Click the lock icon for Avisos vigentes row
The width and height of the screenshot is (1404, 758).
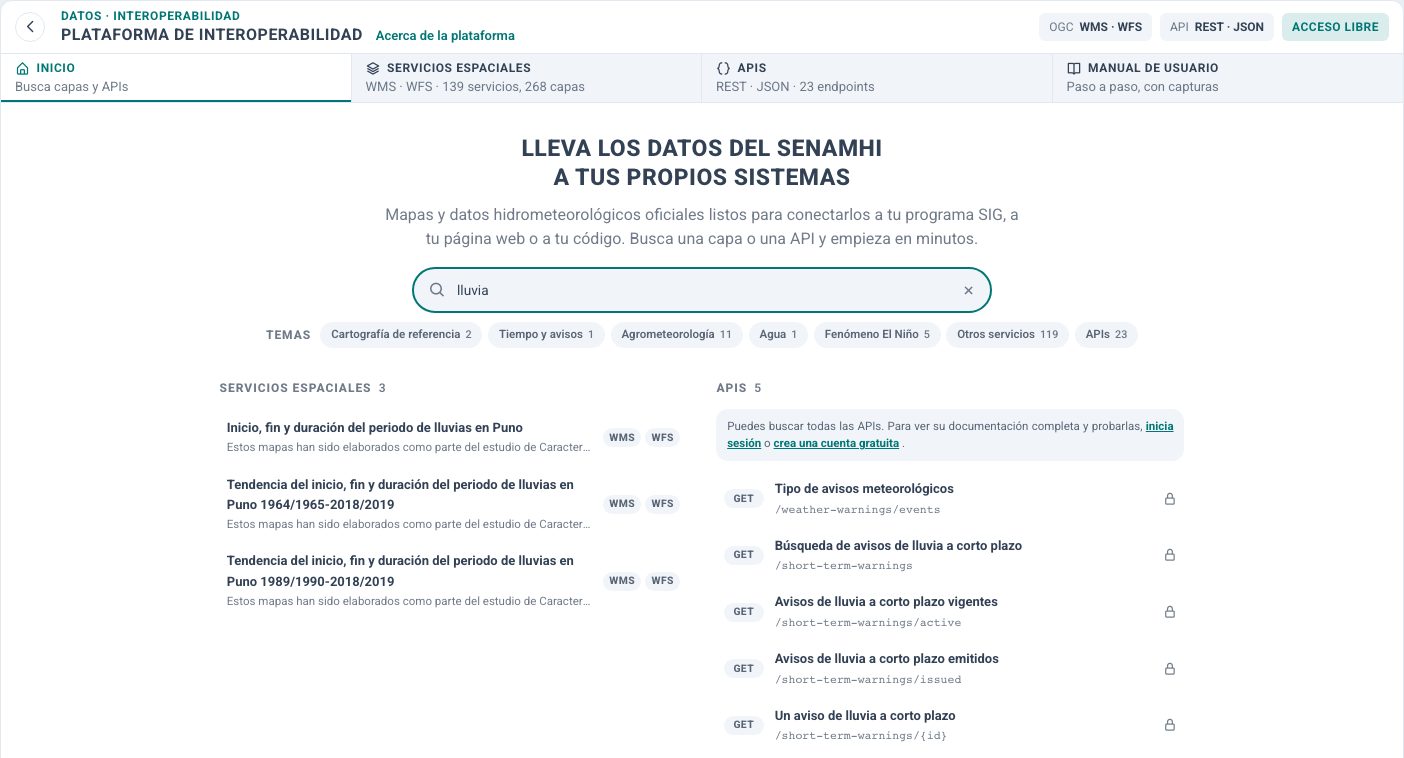click(x=1170, y=612)
